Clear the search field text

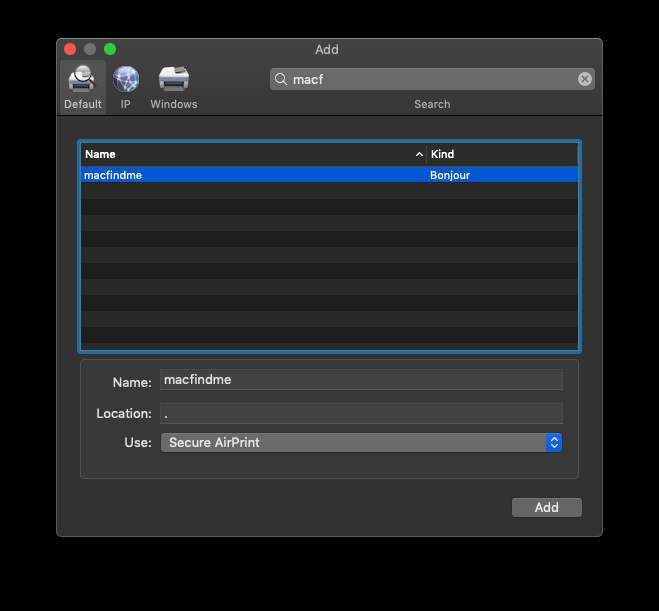click(x=584, y=79)
